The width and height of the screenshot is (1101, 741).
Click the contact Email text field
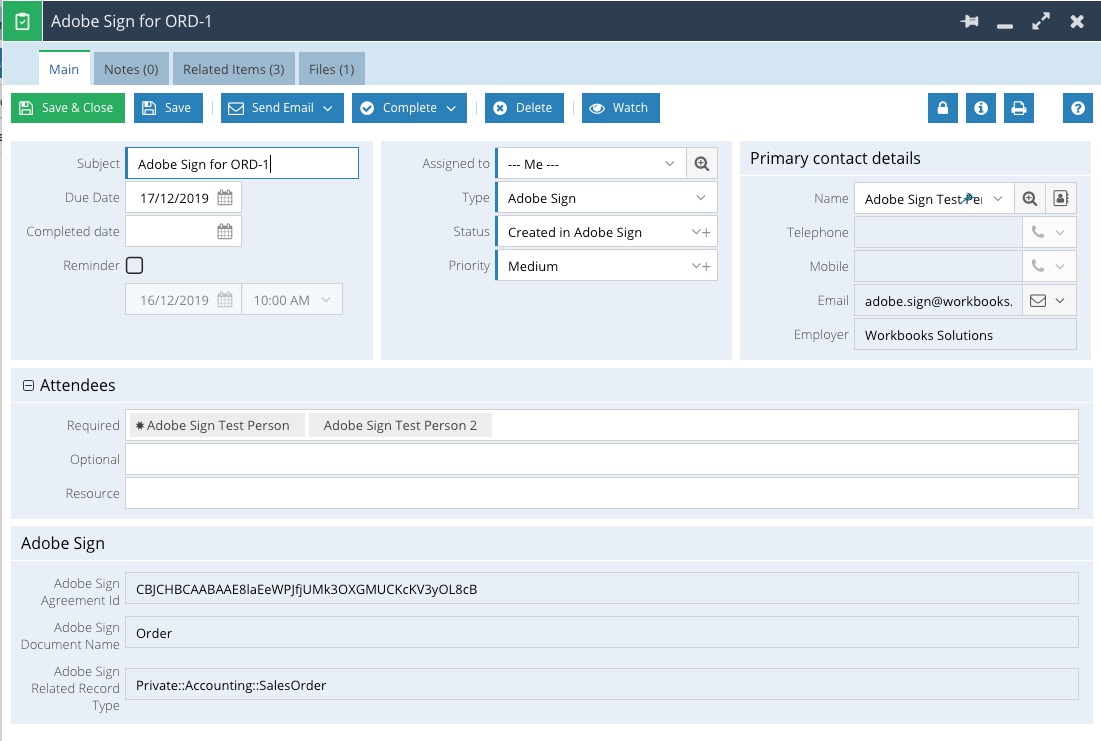point(938,301)
